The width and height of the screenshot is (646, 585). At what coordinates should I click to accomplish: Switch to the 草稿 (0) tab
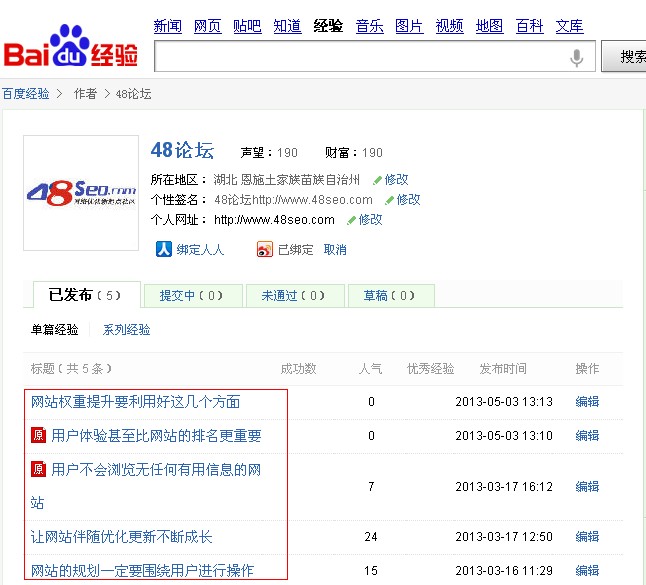[x=391, y=296]
